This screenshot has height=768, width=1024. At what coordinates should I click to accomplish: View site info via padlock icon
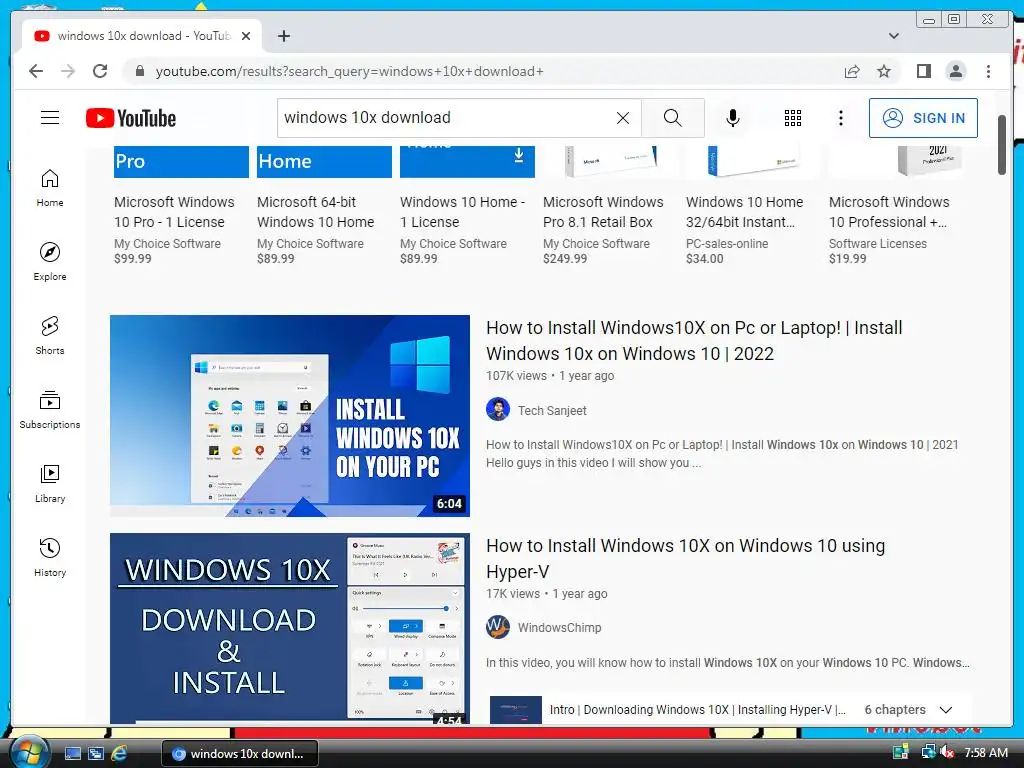(x=139, y=71)
